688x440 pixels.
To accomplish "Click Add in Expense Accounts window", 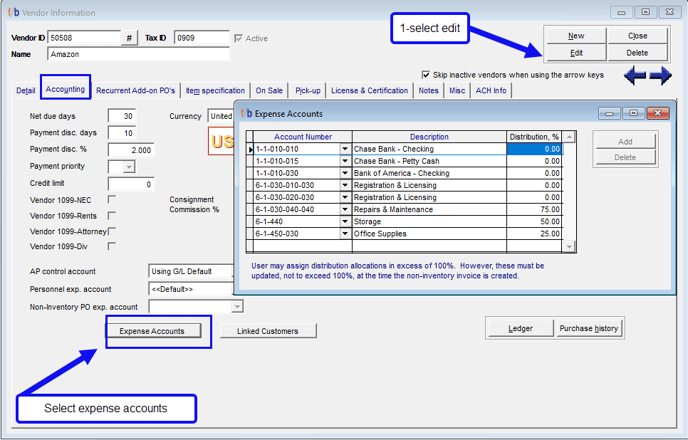I will point(625,142).
